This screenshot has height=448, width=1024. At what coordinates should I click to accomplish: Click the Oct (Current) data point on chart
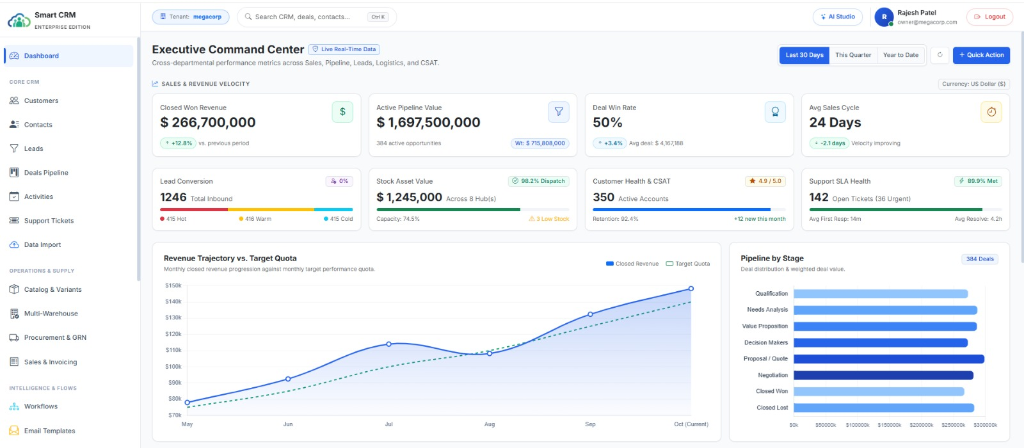pos(691,288)
